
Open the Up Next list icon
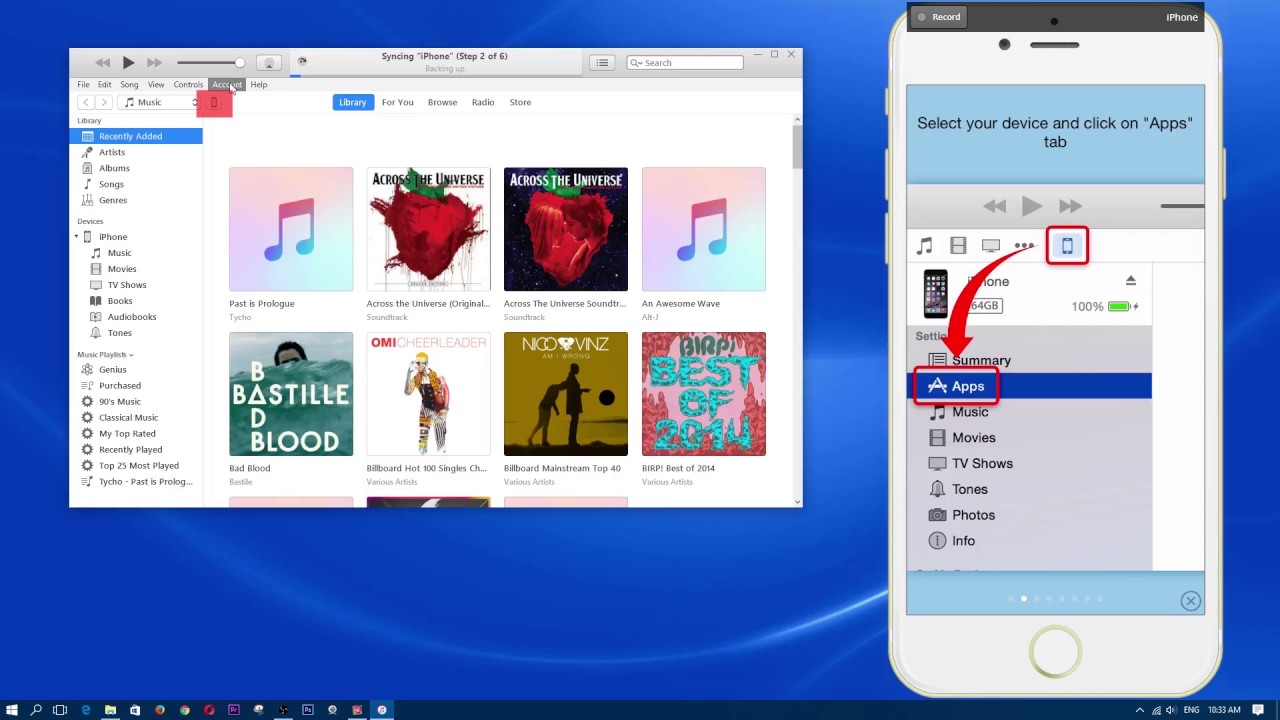click(x=602, y=63)
